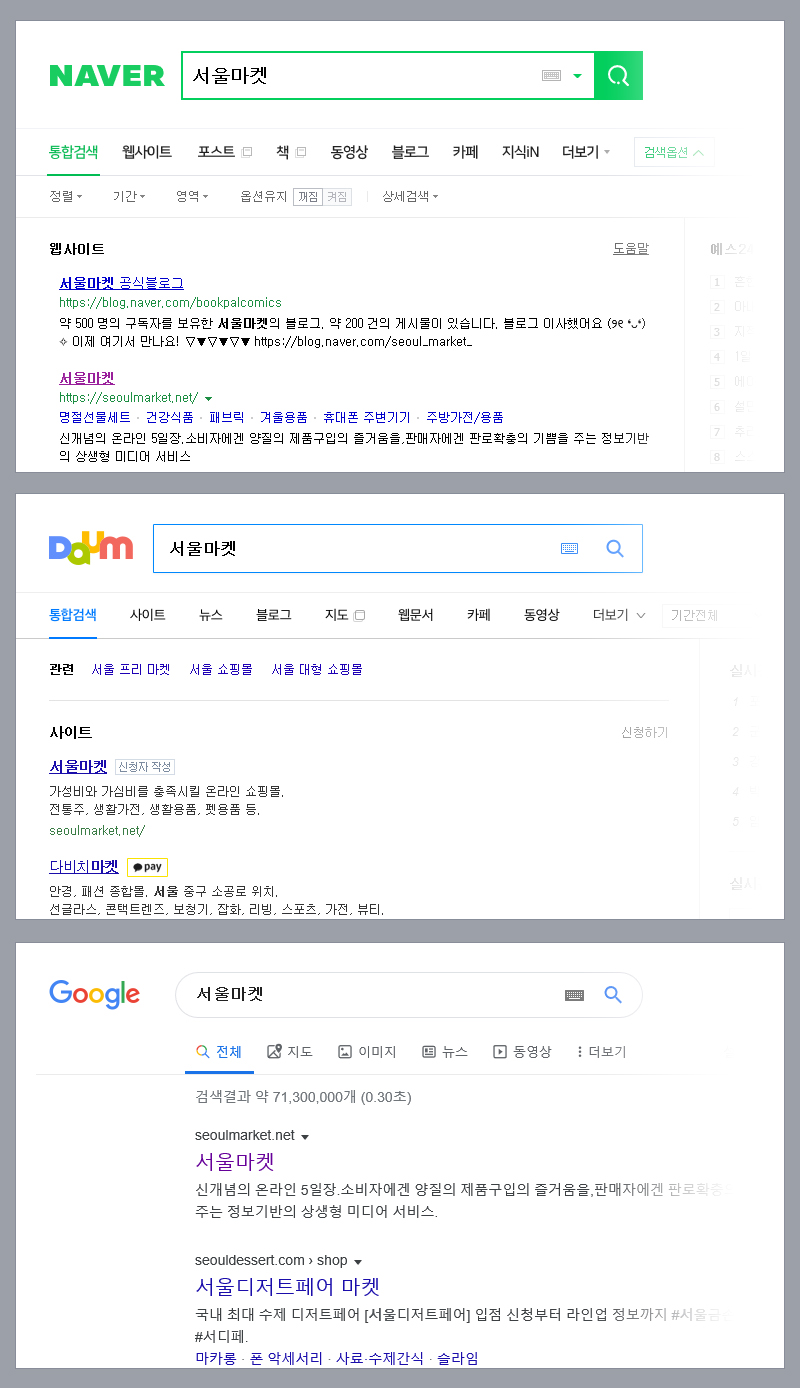Select Naver 통합검색 tab
The image size is (800, 1388).
pyautogui.click(x=73, y=152)
